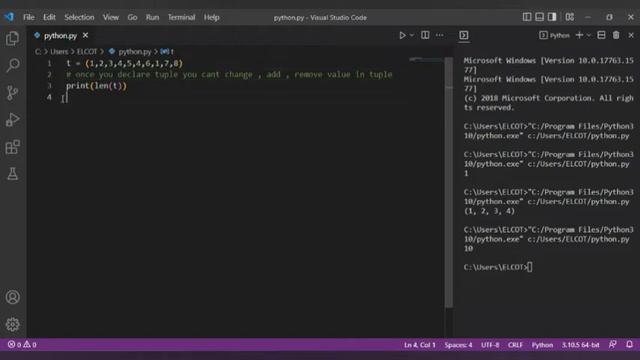Split the editor to the right

425,35
